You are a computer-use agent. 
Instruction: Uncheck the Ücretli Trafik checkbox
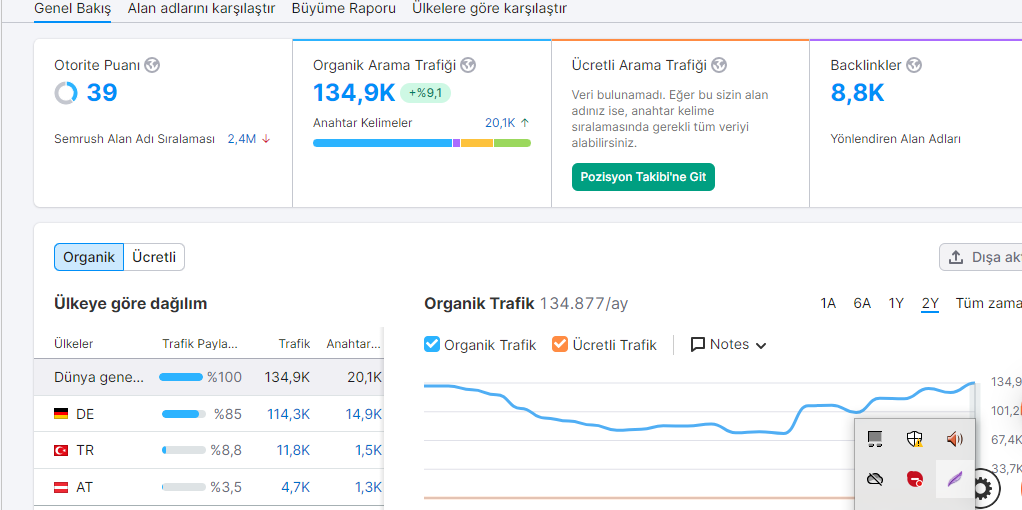560,344
